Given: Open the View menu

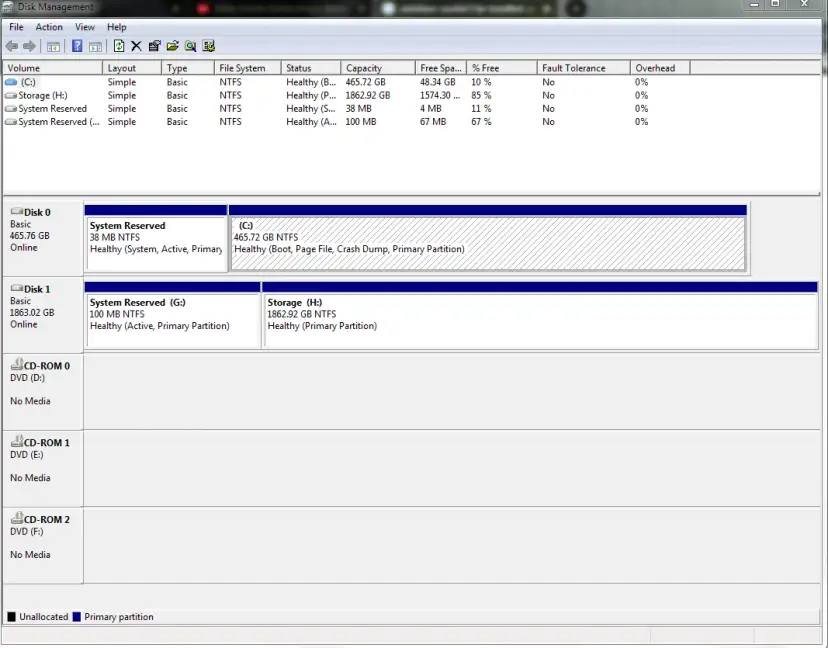Looking at the screenshot, I should pyautogui.click(x=85, y=27).
